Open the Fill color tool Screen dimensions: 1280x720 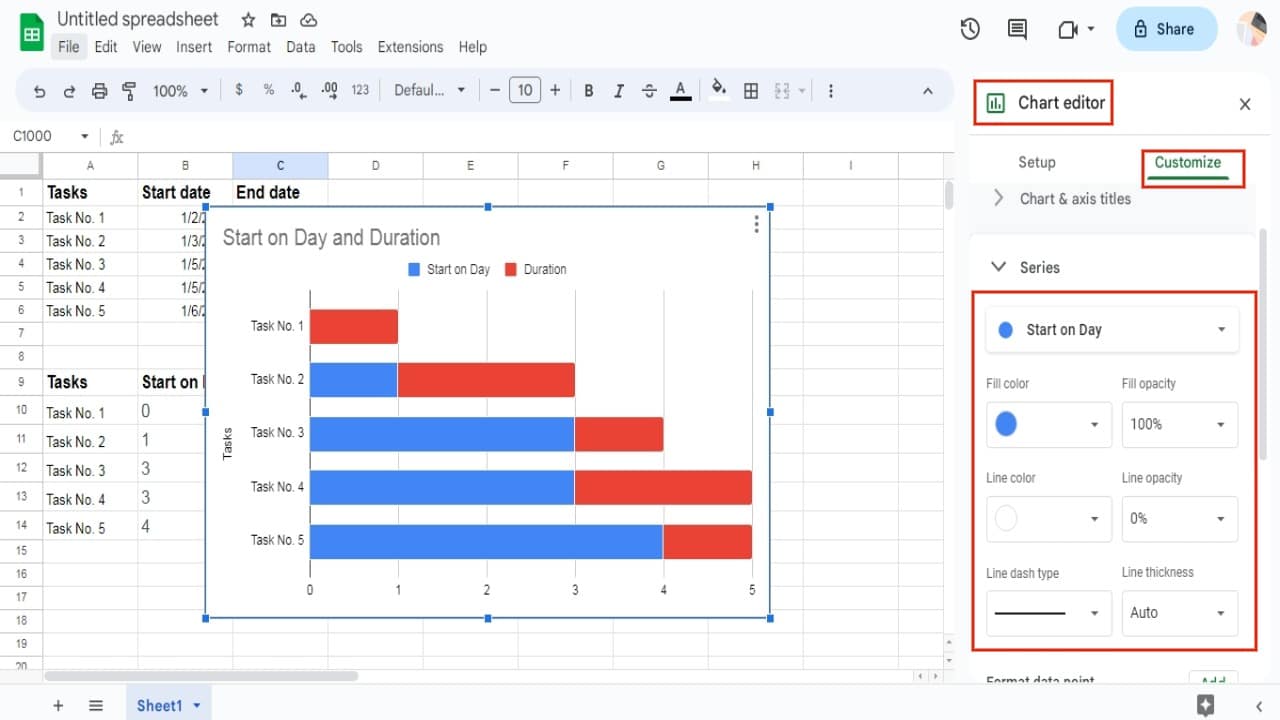pos(719,90)
